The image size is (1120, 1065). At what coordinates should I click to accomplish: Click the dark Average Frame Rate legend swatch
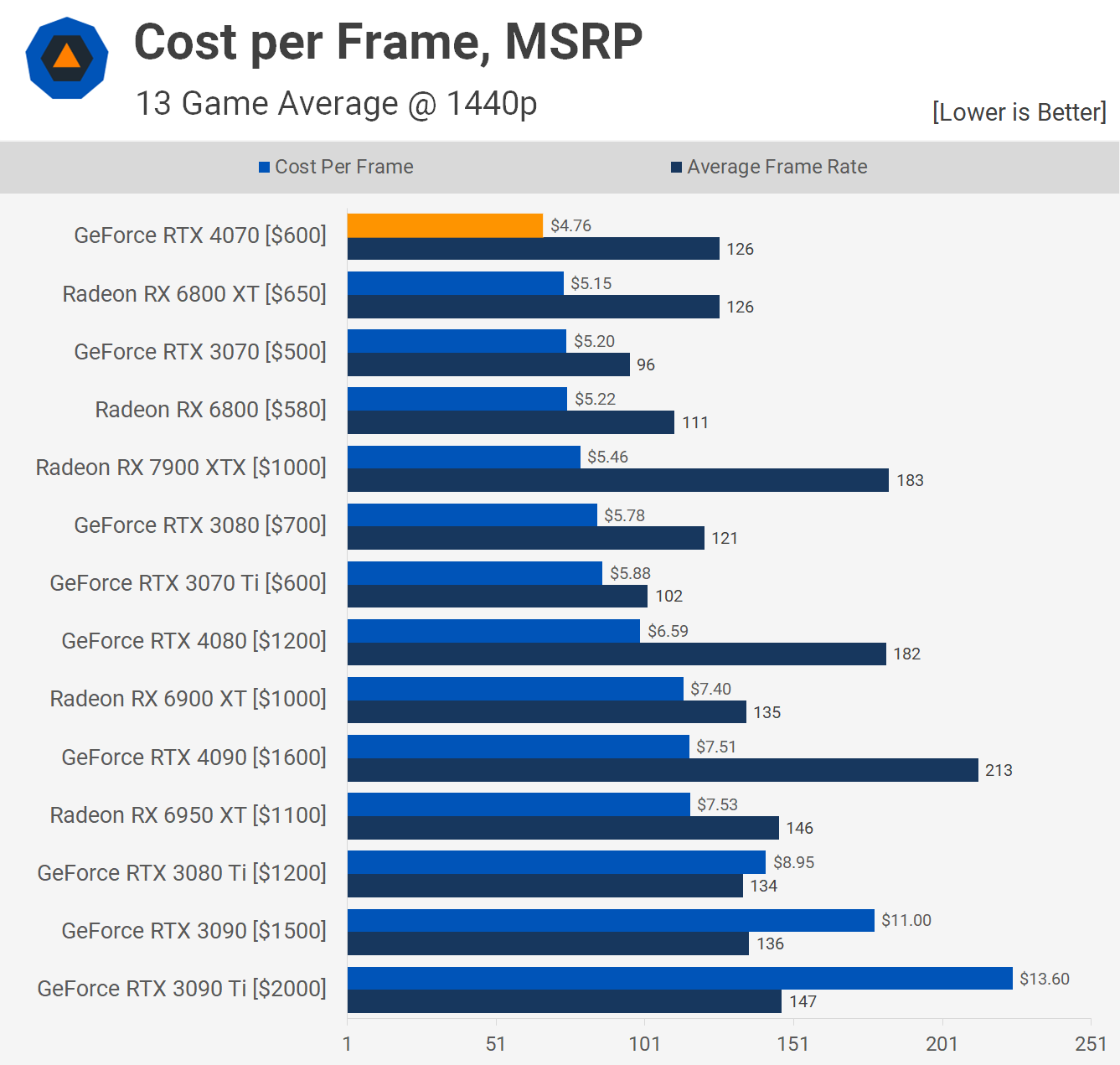pyautogui.click(x=676, y=168)
